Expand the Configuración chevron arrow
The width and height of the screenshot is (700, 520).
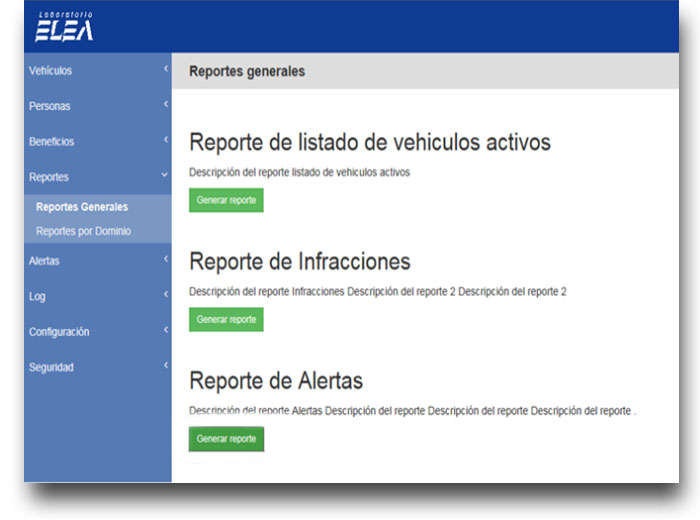point(165,330)
